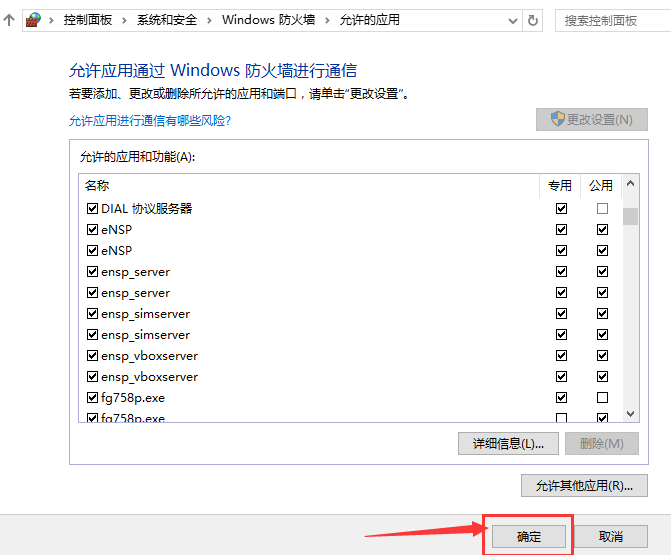Expand chevron before 允许的应用 breadcrumb
The height and width of the screenshot is (555, 671).
pyautogui.click(x=327, y=20)
